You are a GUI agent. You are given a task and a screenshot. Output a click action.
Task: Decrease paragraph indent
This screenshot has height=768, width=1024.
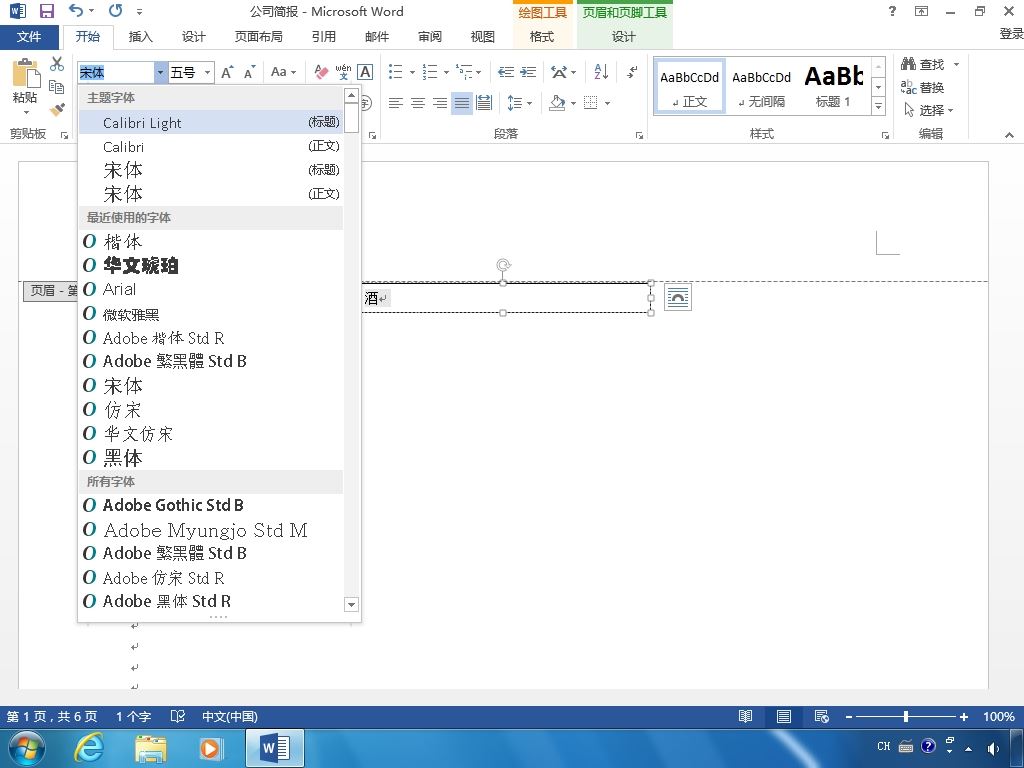point(505,72)
